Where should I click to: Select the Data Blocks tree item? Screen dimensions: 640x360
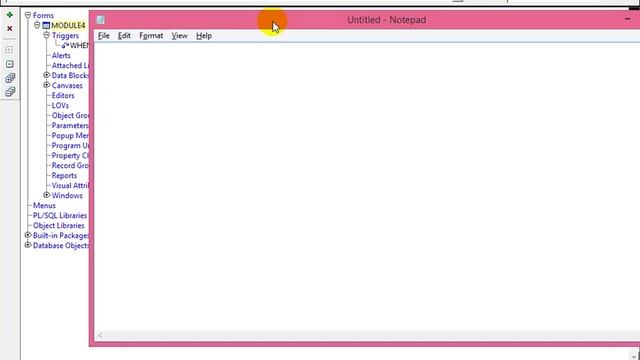click(x=70, y=76)
